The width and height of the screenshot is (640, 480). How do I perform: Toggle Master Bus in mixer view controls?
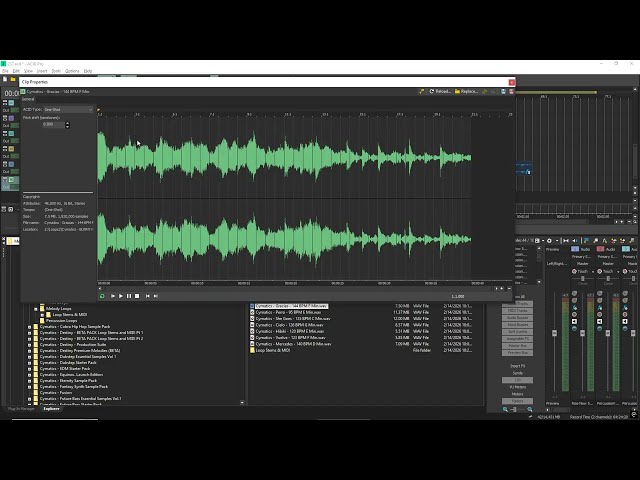(x=517, y=345)
